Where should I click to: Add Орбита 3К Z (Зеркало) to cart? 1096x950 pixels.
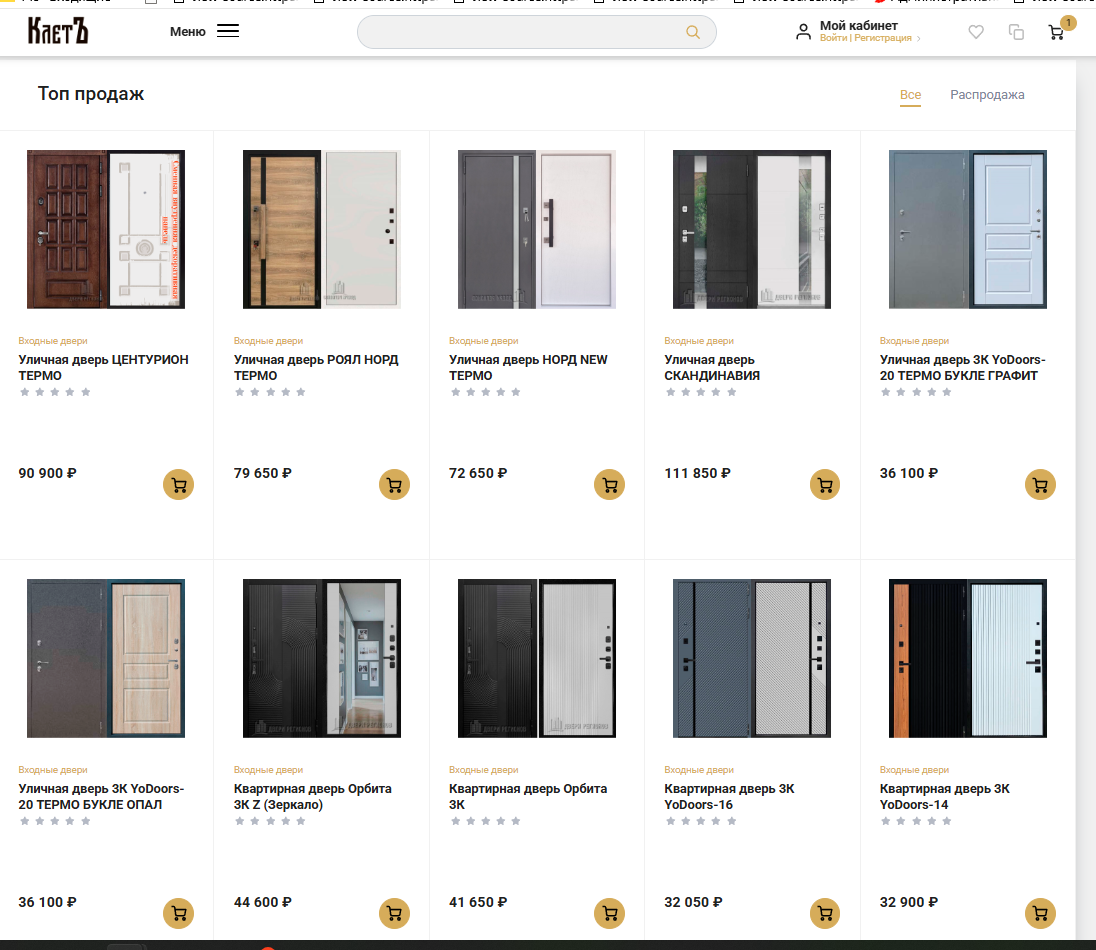click(x=394, y=913)
